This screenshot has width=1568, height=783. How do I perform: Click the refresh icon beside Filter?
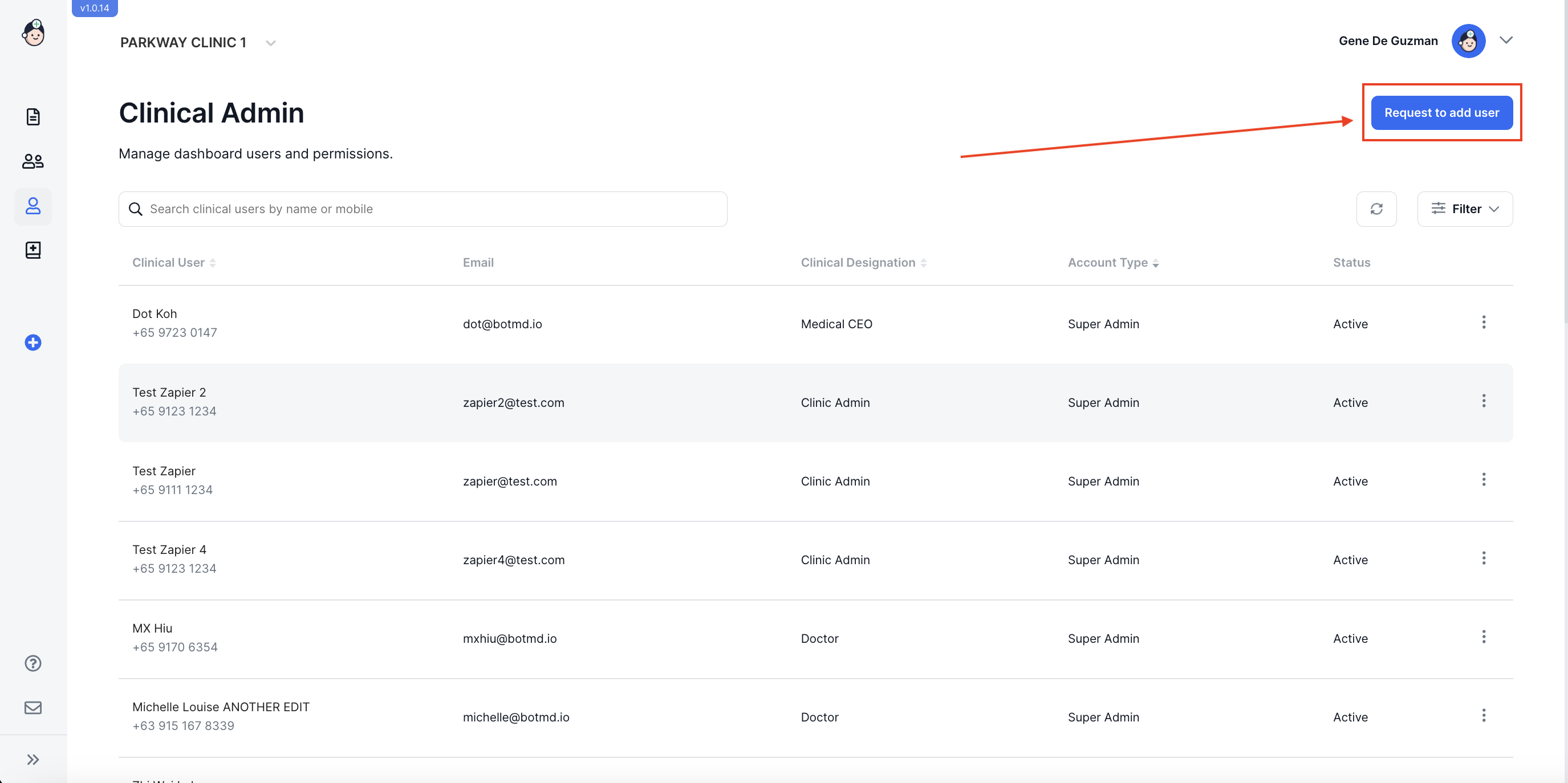[x=1376, y=209]
